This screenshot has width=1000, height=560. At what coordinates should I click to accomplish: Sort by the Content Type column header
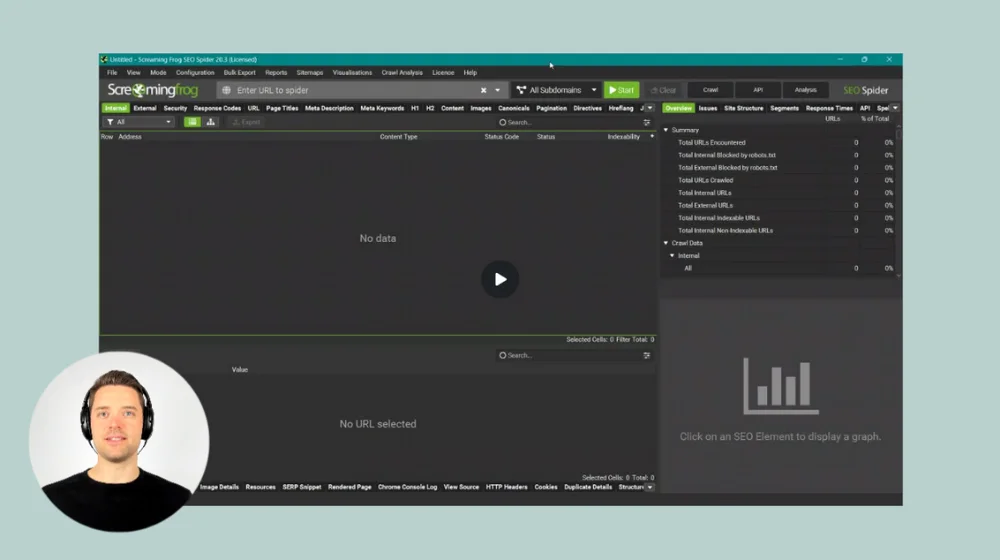pos(399,136)
